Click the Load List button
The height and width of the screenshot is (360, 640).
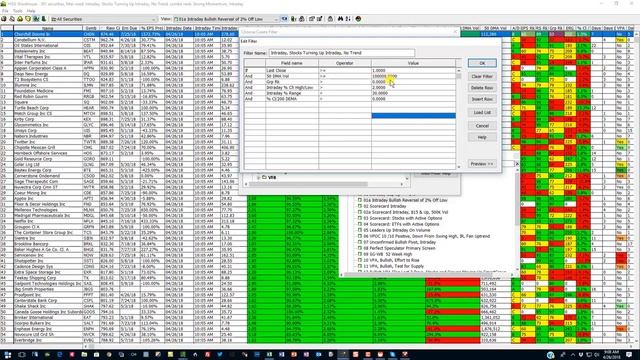click(482, 112)
